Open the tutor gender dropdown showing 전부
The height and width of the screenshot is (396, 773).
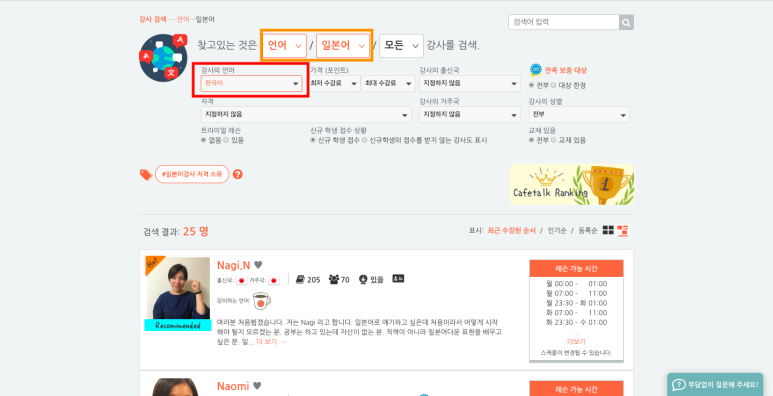pos(579,114)
